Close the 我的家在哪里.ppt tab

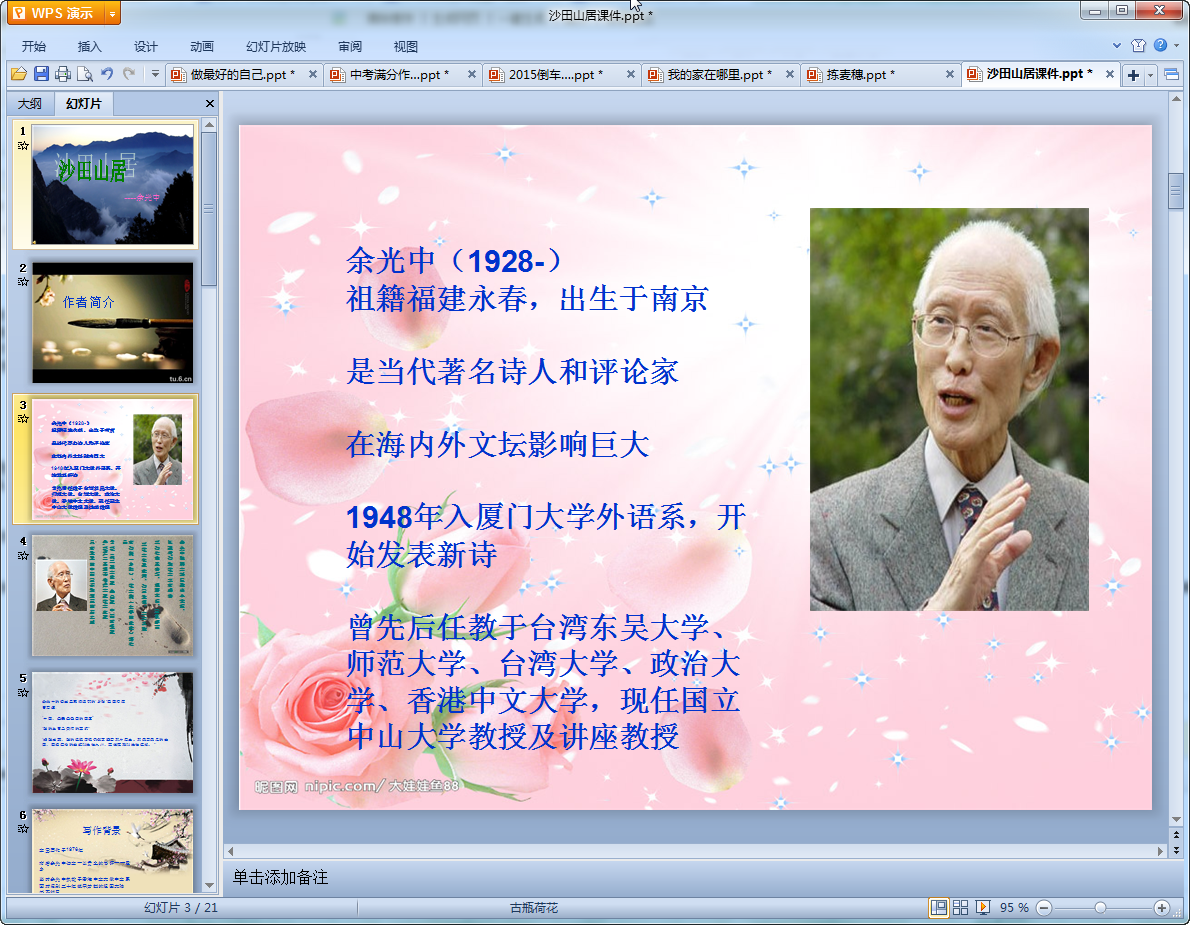[x=789, y=74]
